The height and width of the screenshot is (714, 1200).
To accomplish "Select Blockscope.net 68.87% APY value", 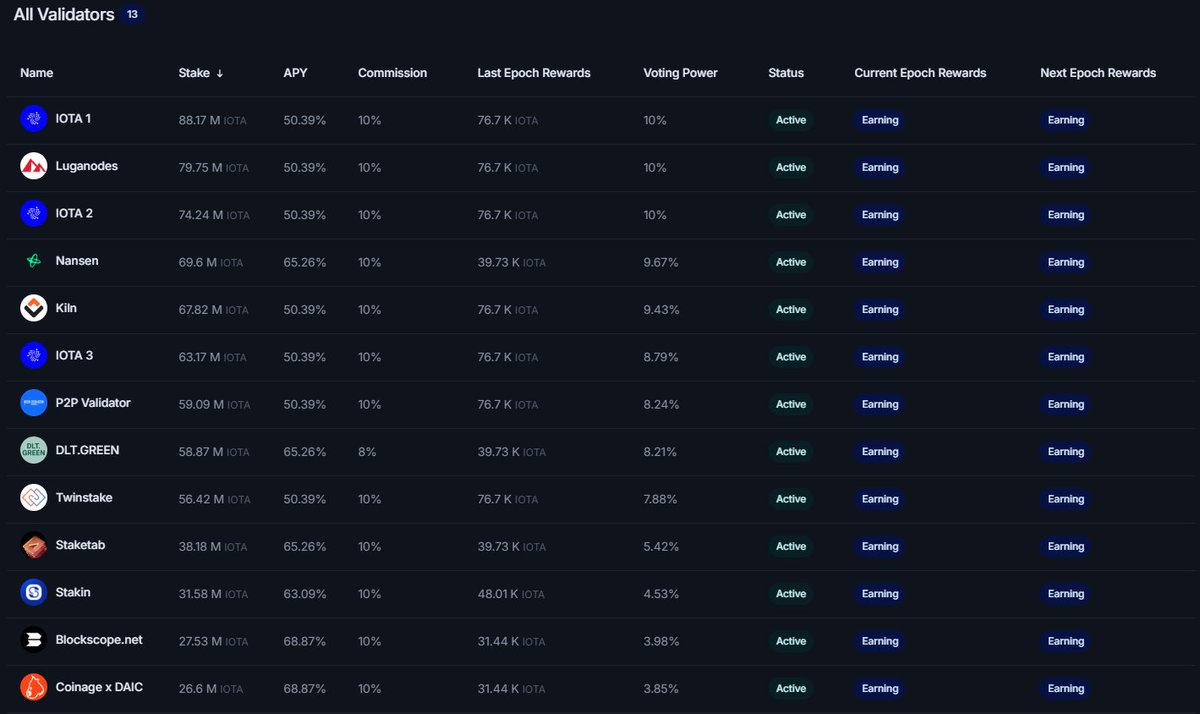I will [305, 641].
